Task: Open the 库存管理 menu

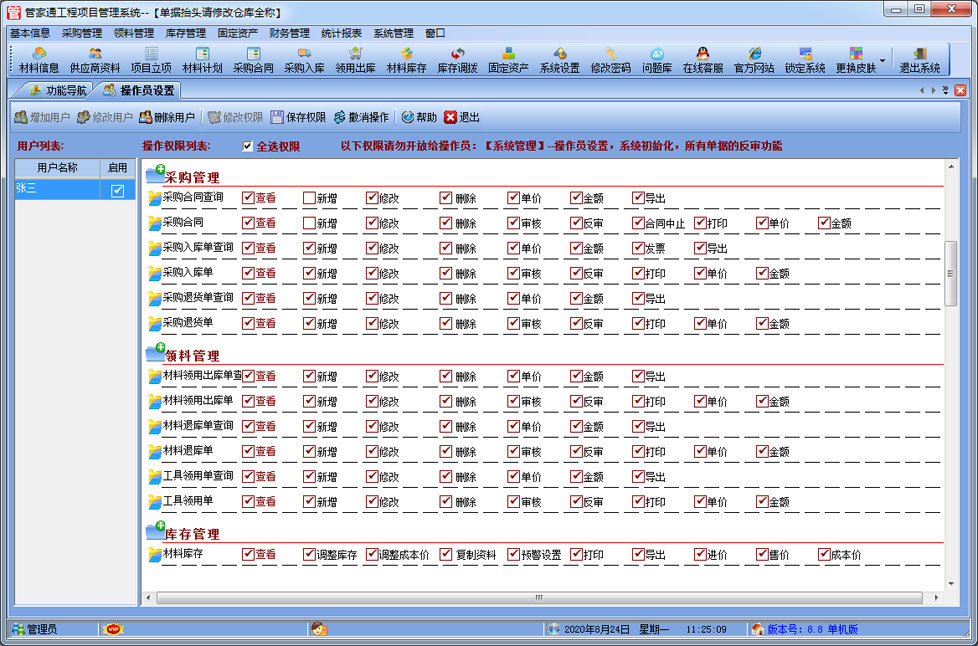Action: 185,33
